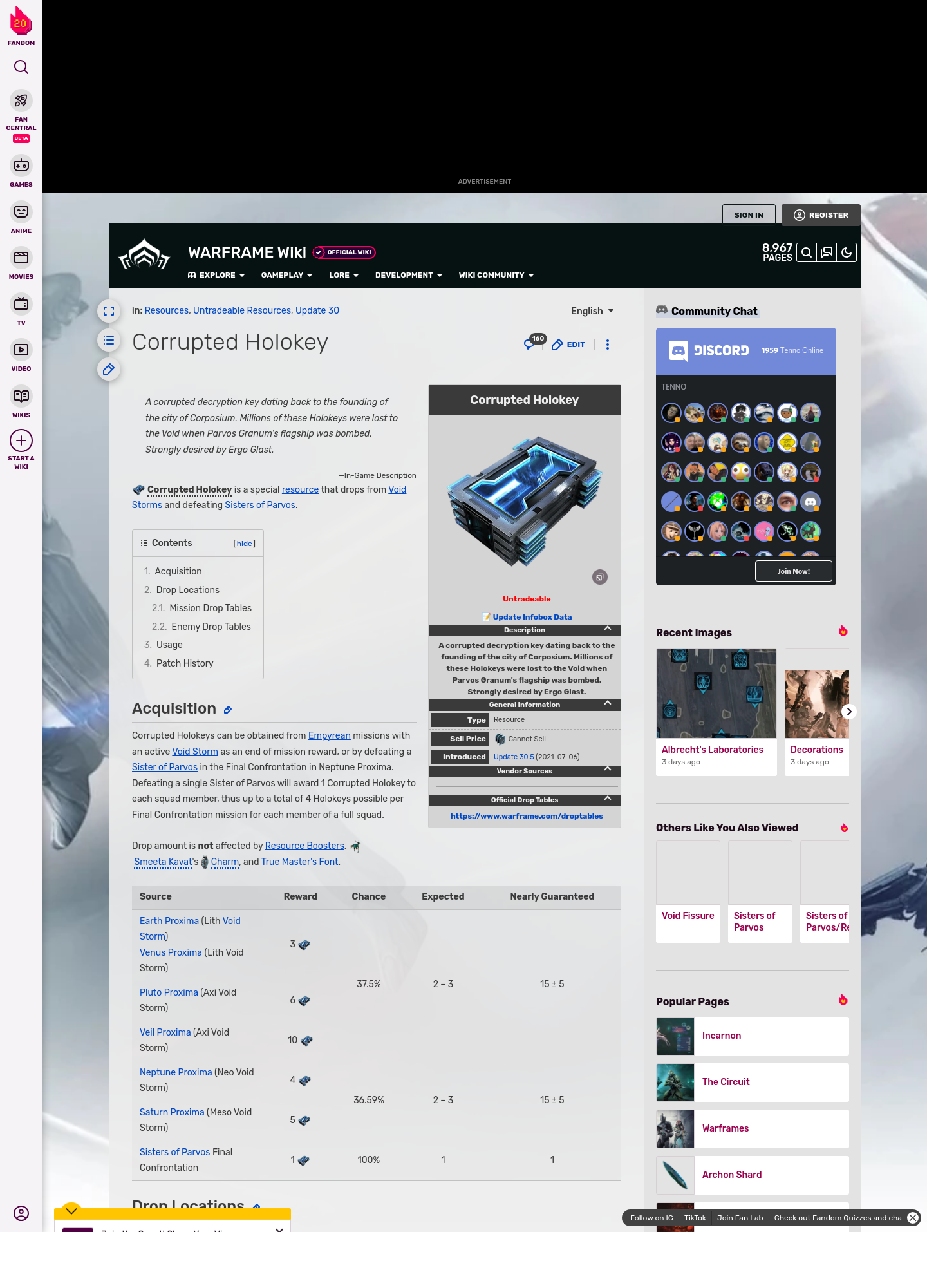Image resolution: width=927 pixels, height=1288 pixels.
Task: Open the Video sidebar icon
Action: pos(21,350)
